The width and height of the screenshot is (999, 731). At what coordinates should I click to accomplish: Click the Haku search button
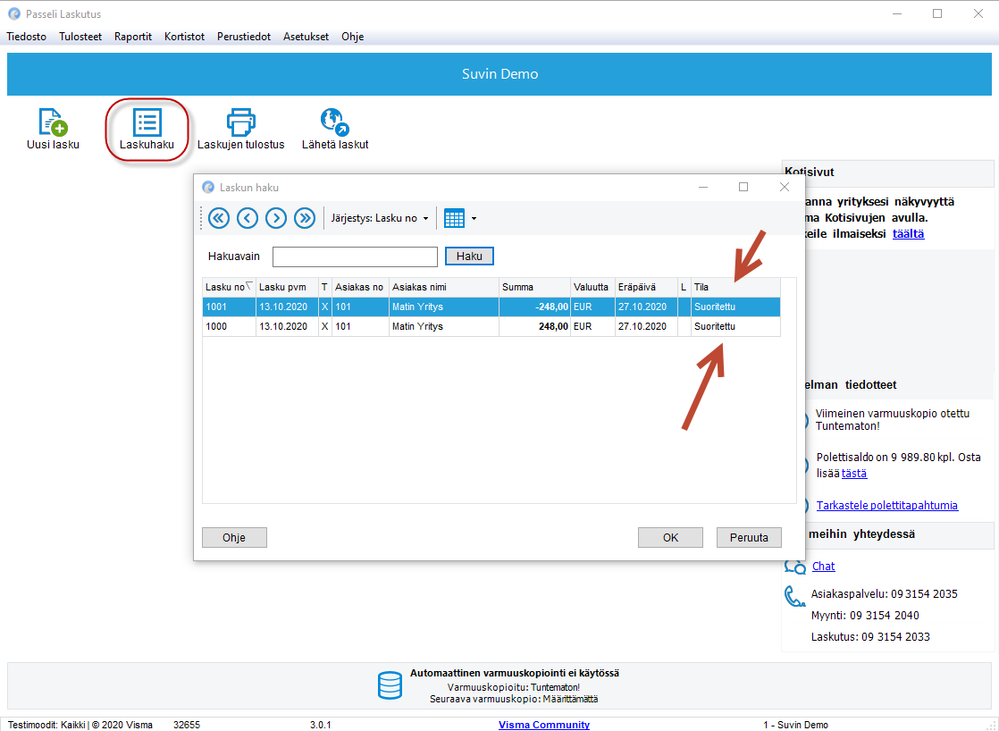point(469,256)
